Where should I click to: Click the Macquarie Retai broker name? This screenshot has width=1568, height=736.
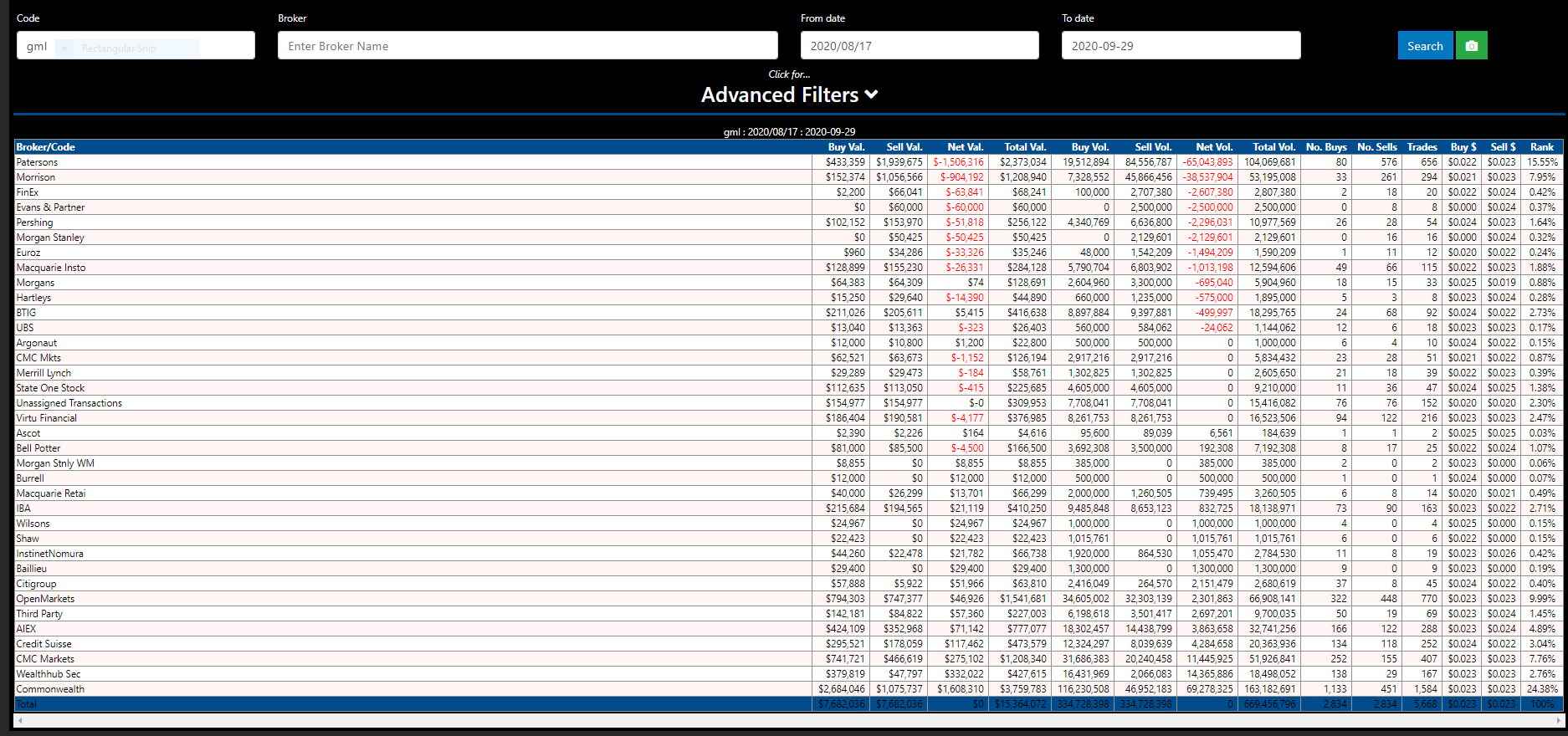(x=51, y=493)
